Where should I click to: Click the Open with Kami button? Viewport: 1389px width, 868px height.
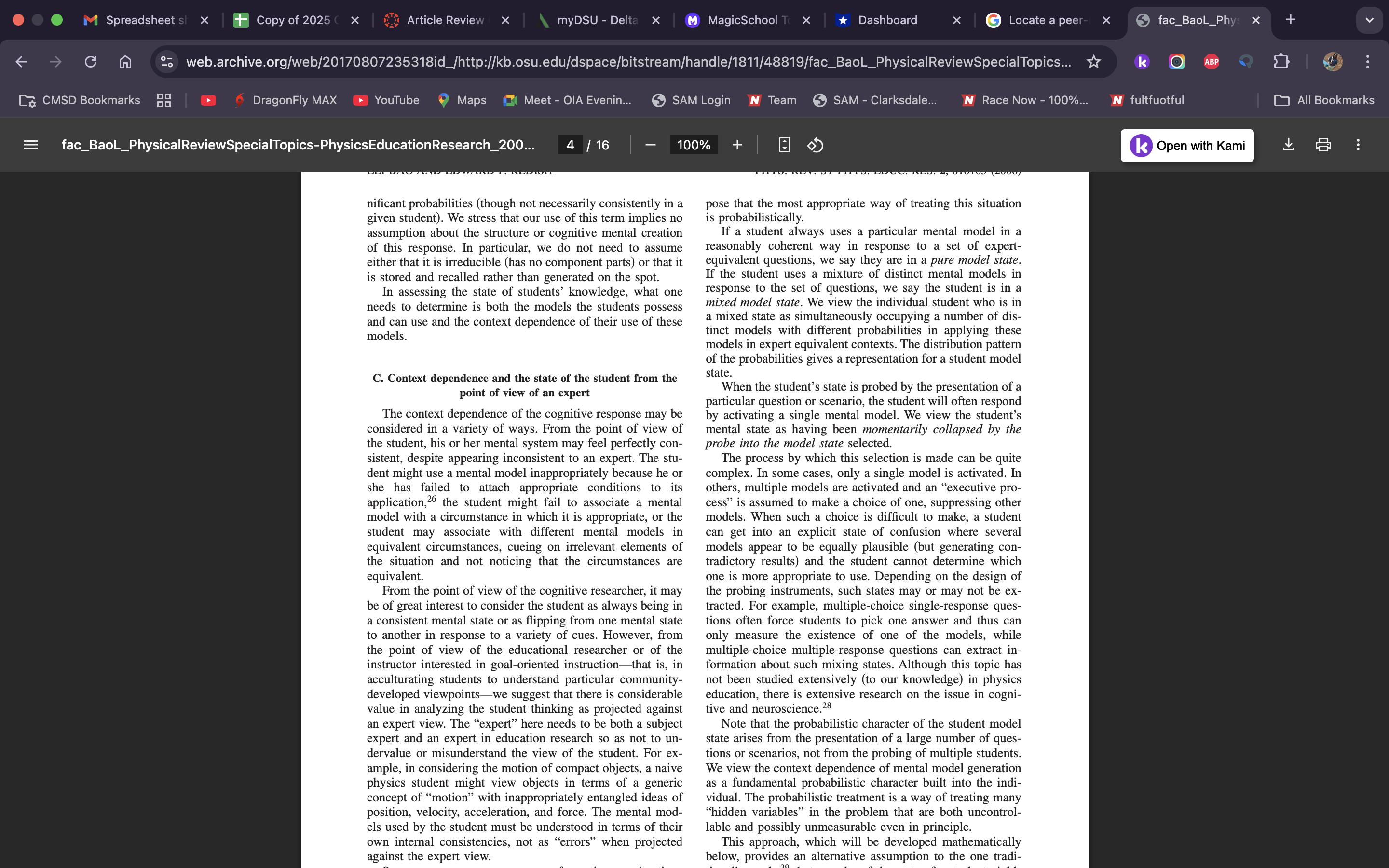(x=1187, y=145)
